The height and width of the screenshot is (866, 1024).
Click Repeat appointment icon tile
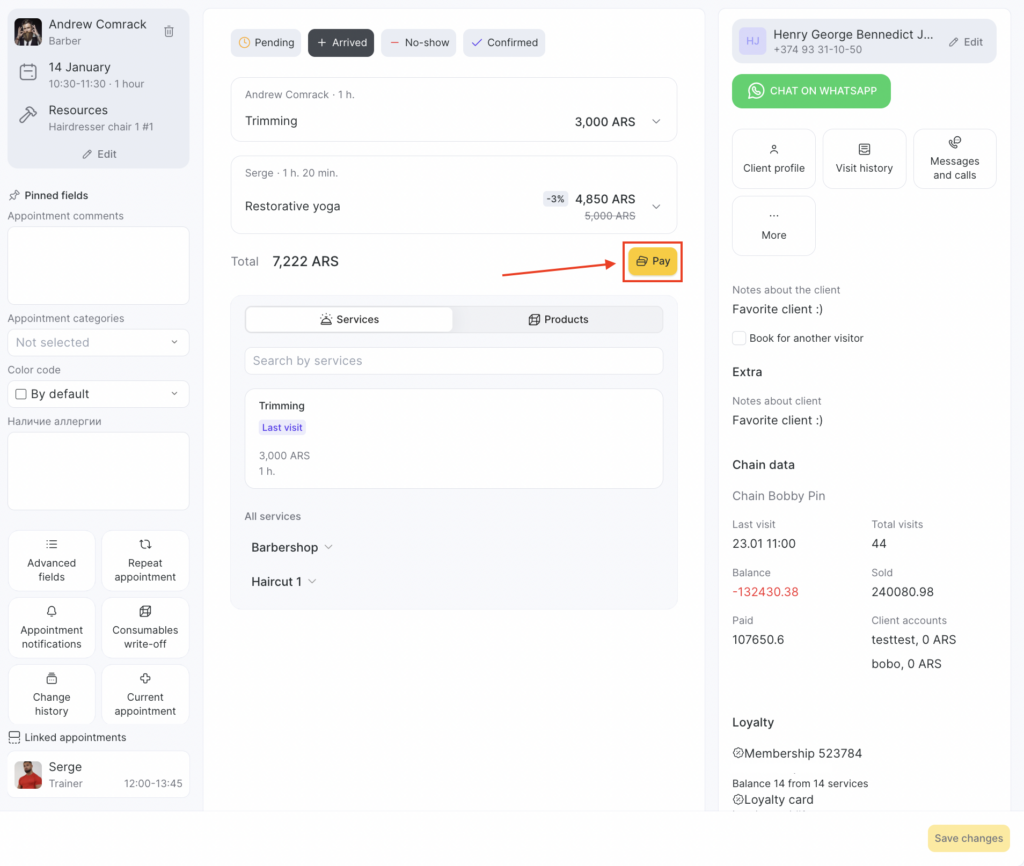(x=145, y=560)
